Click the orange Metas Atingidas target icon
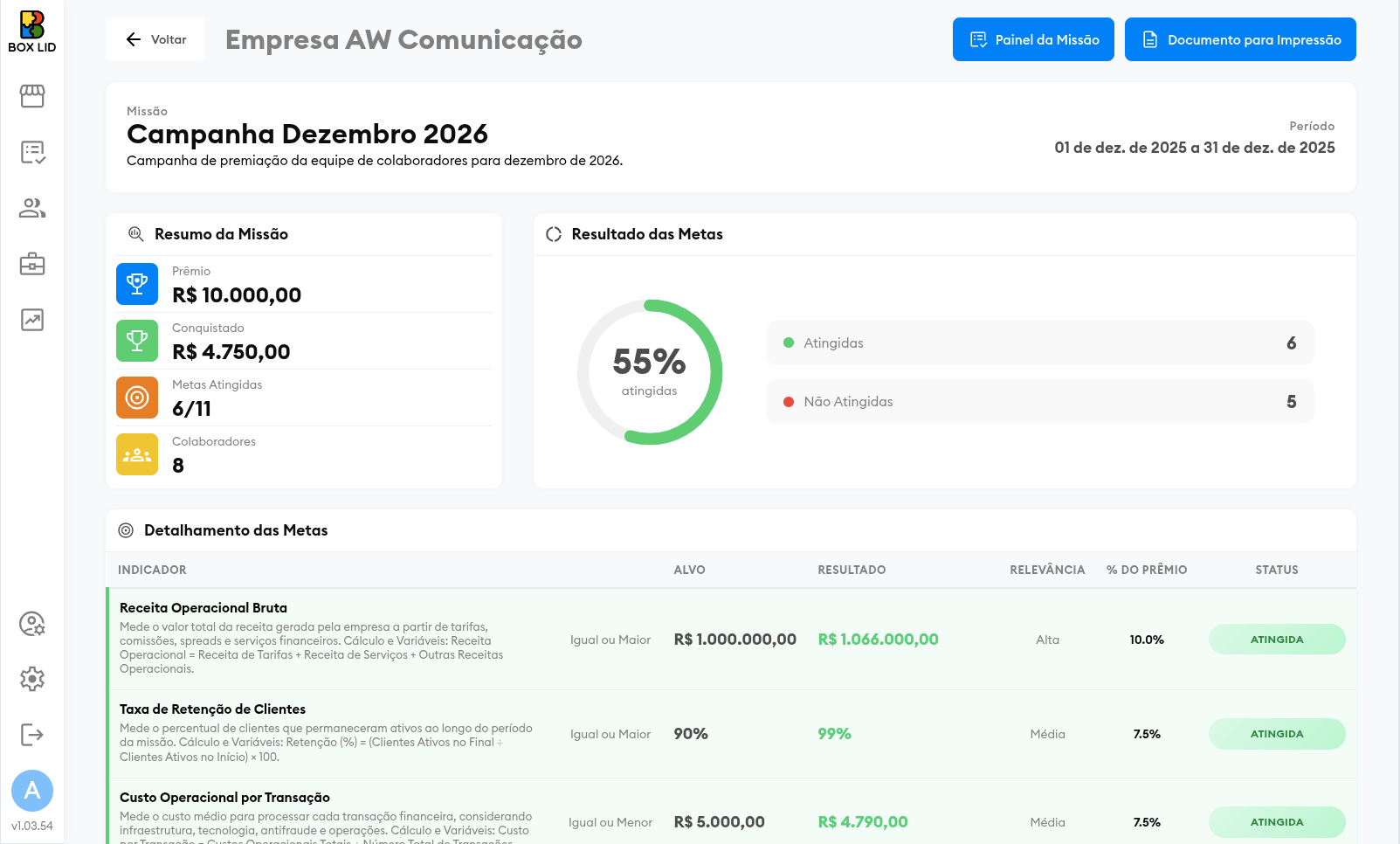The height and width of the screenshot is (844, 1400). point(137,398)
